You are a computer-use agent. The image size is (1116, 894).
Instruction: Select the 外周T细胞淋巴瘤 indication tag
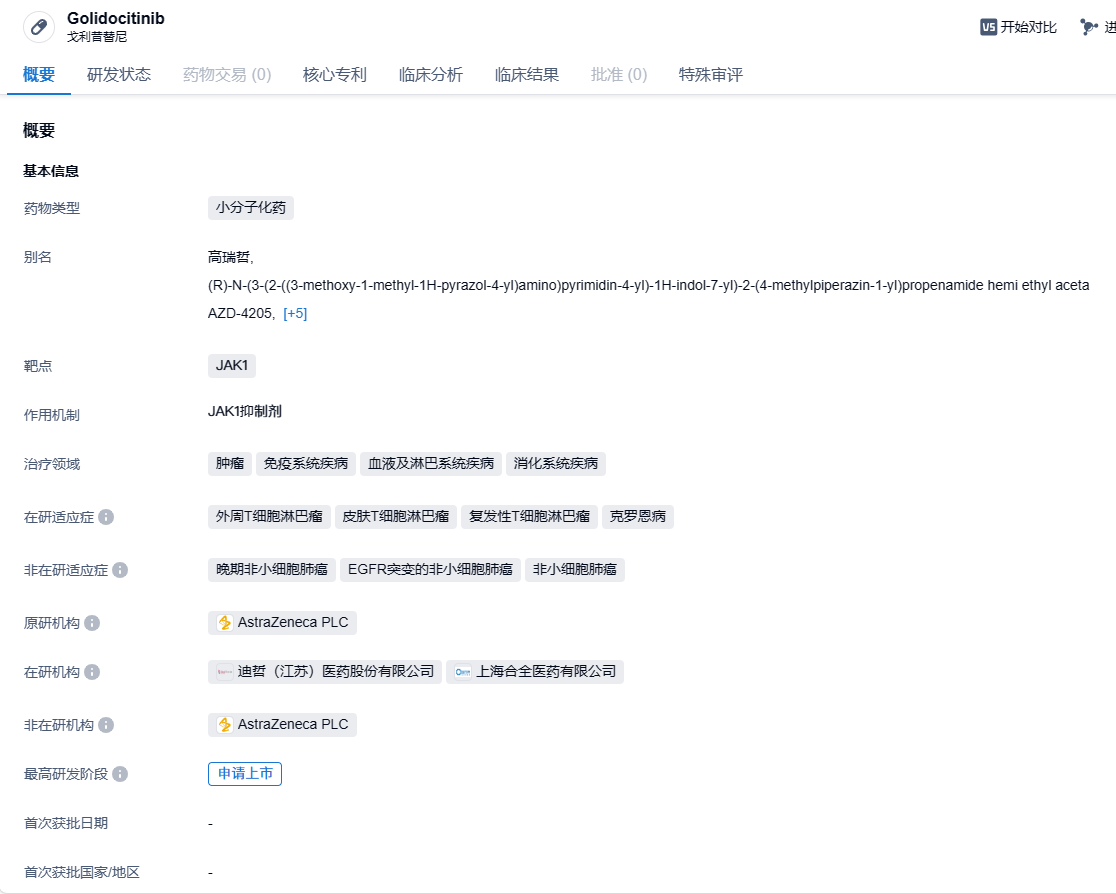(269, 517)
